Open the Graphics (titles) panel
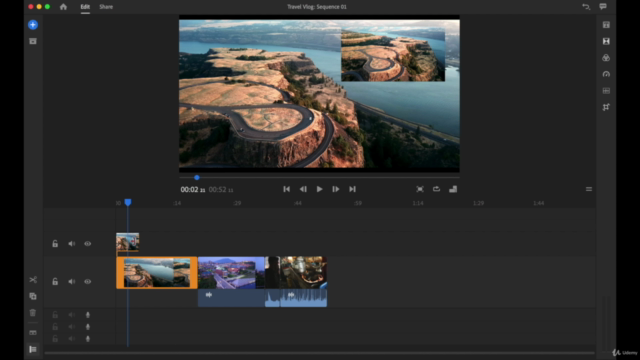 606,25
